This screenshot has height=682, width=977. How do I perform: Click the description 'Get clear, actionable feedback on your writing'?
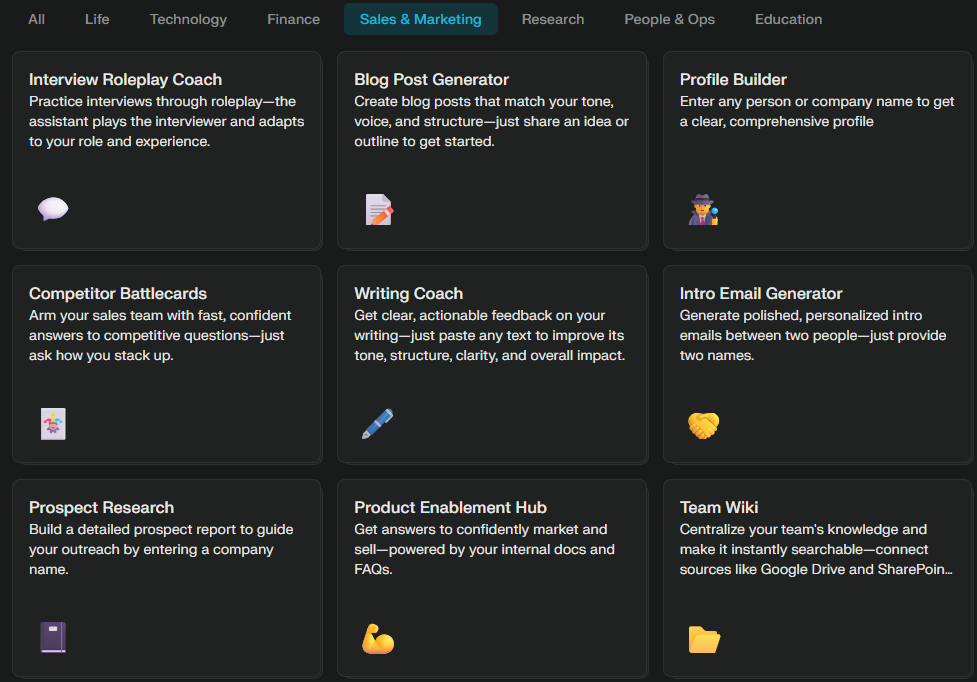490,335
